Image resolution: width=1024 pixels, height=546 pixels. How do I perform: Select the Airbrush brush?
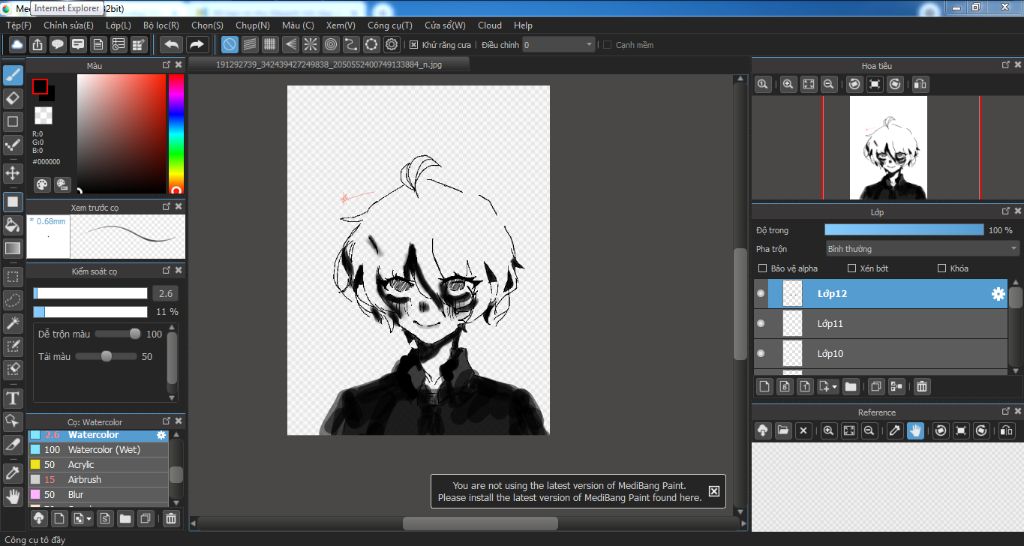point(98,479)
